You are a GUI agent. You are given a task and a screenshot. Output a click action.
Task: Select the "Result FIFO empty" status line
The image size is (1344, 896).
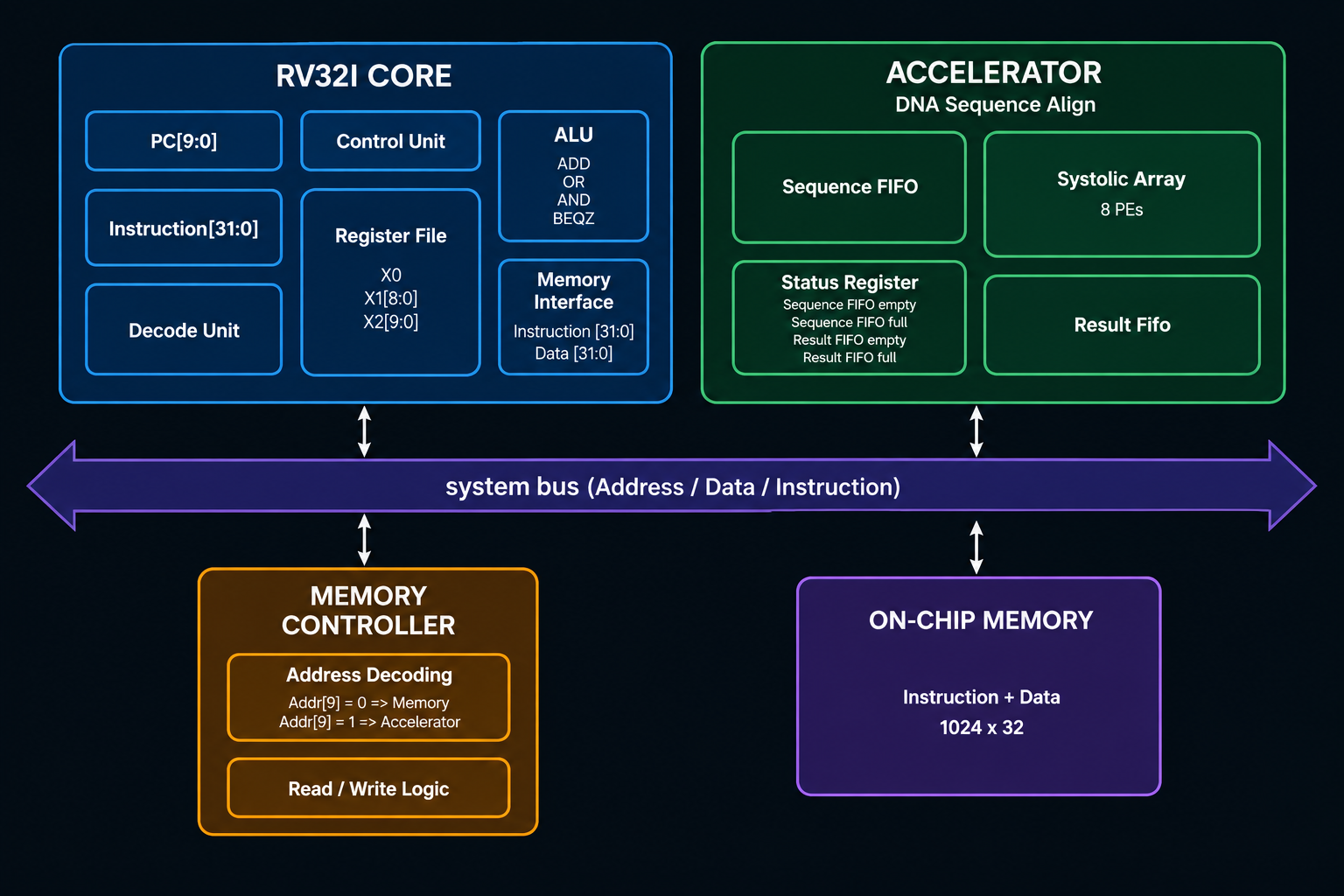(850, 339)
